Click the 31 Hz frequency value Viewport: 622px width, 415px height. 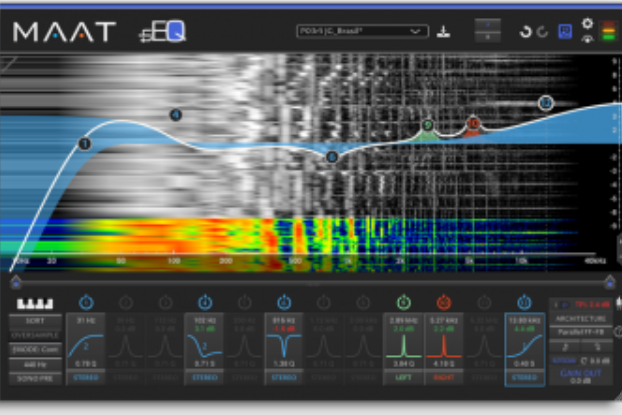86,320
